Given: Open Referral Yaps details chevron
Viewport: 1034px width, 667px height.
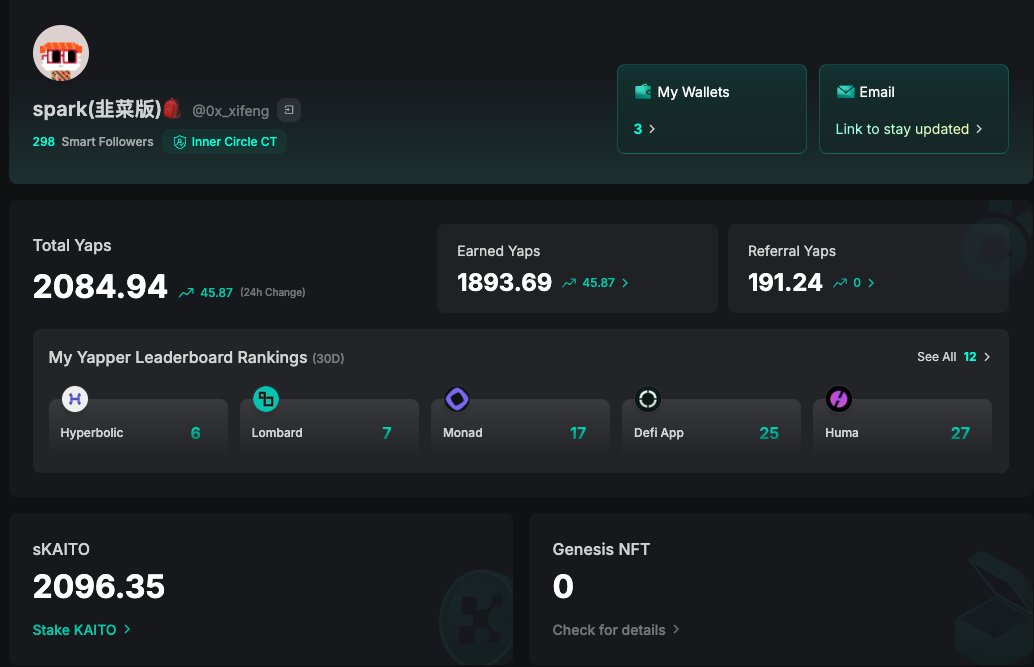Looking at the screenshot, I should (x=871, y=283).
